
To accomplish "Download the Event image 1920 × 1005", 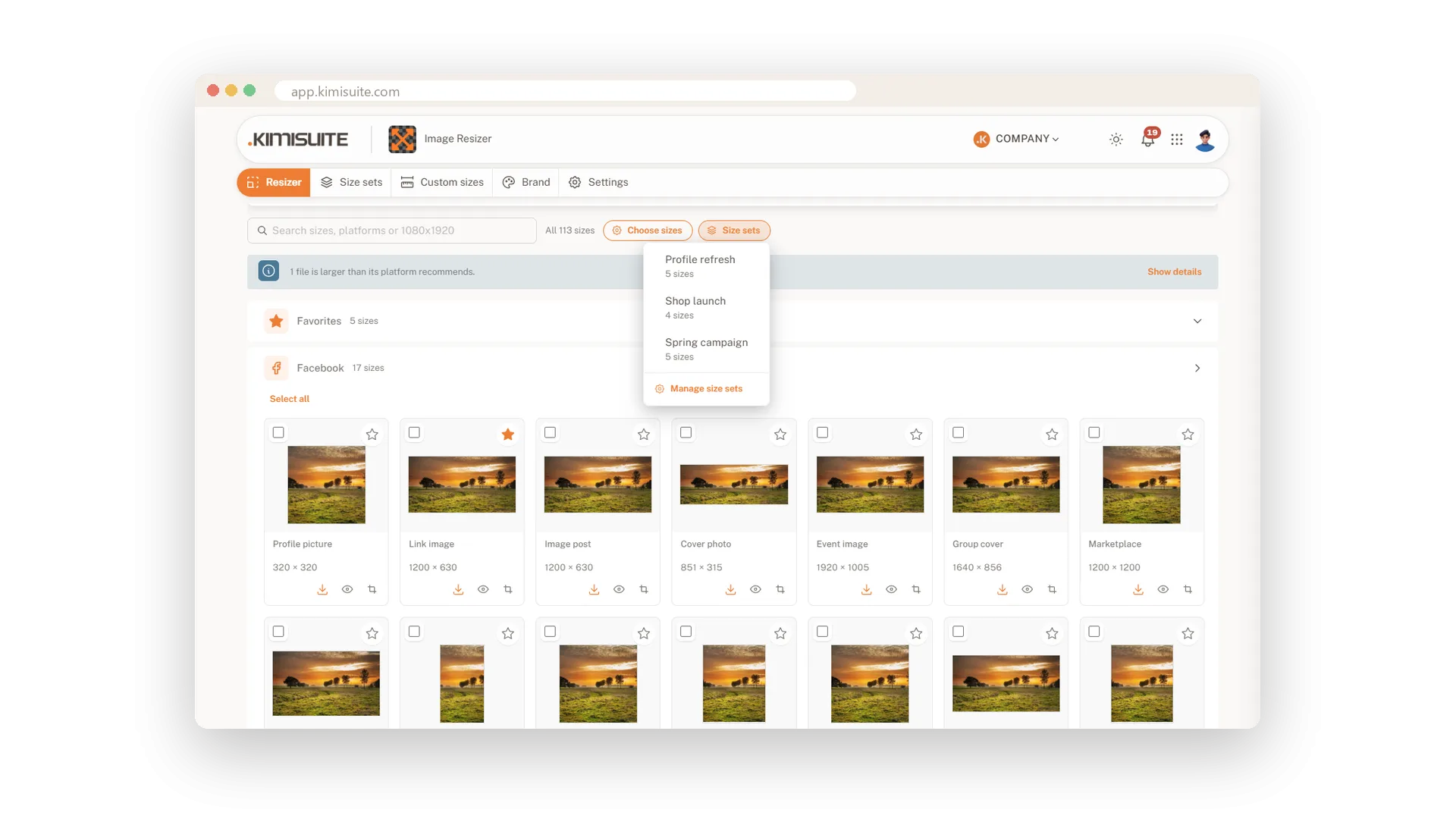I will tap(866, 589).
